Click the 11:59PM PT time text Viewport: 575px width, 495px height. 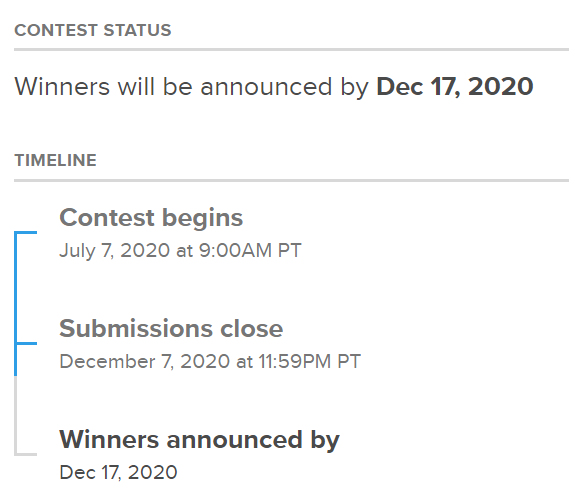point(310,362)
